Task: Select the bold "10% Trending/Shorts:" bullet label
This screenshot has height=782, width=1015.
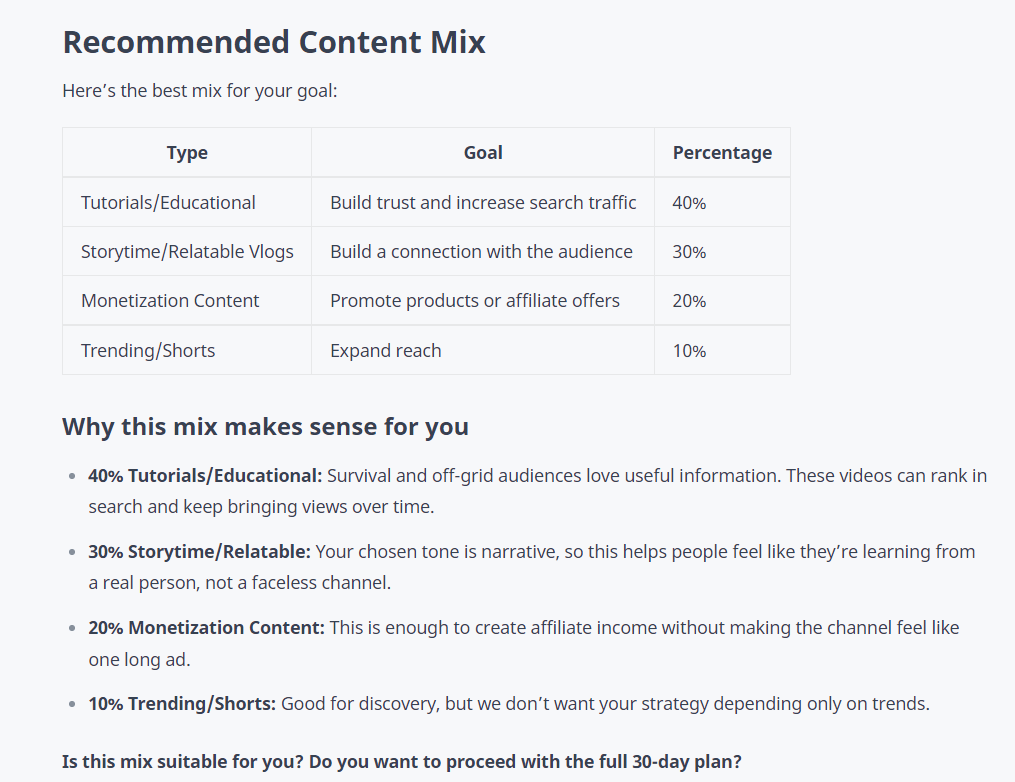Action: click(x=182, y=704)
